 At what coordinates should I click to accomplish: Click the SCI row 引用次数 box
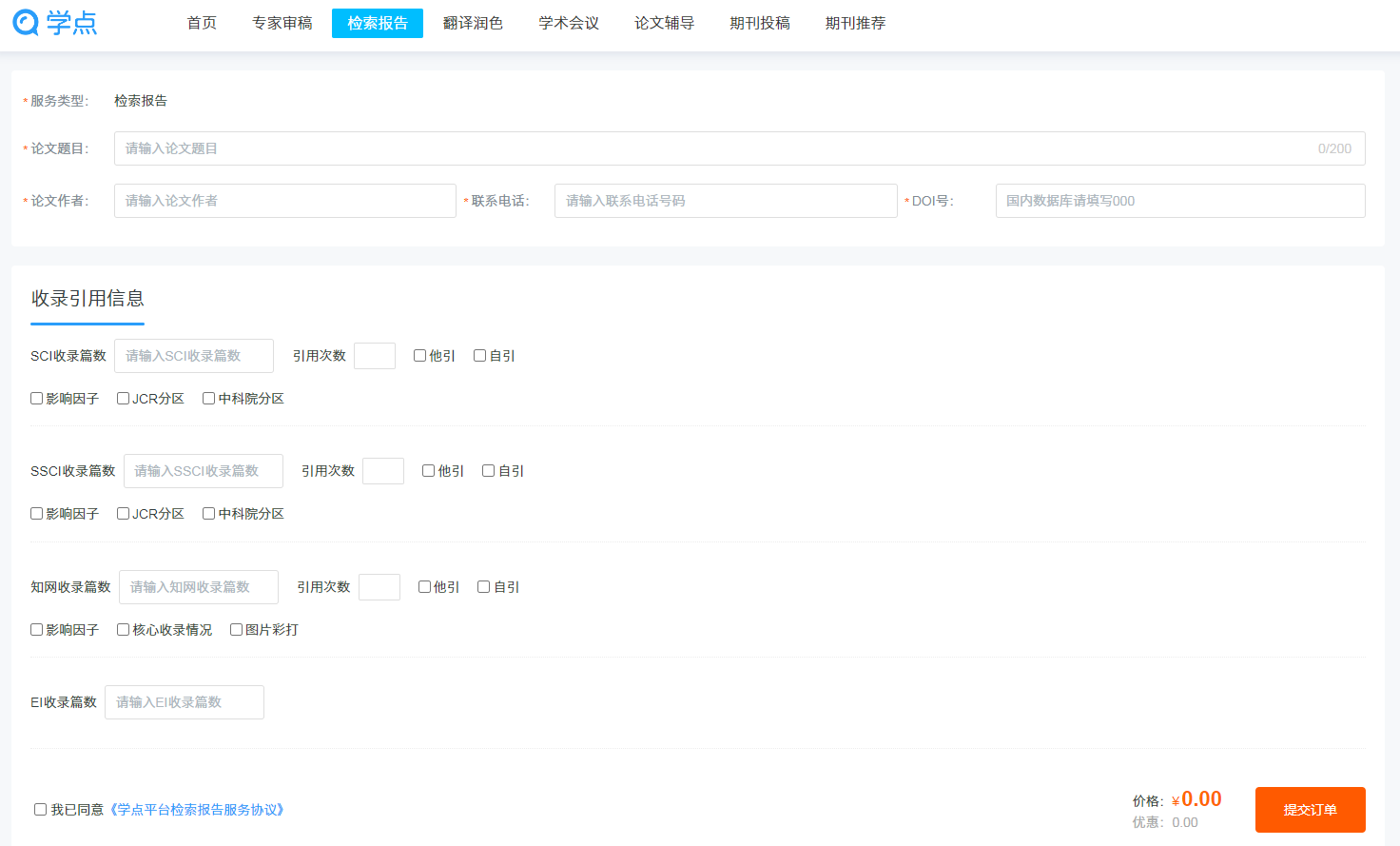tap(375, 356)
